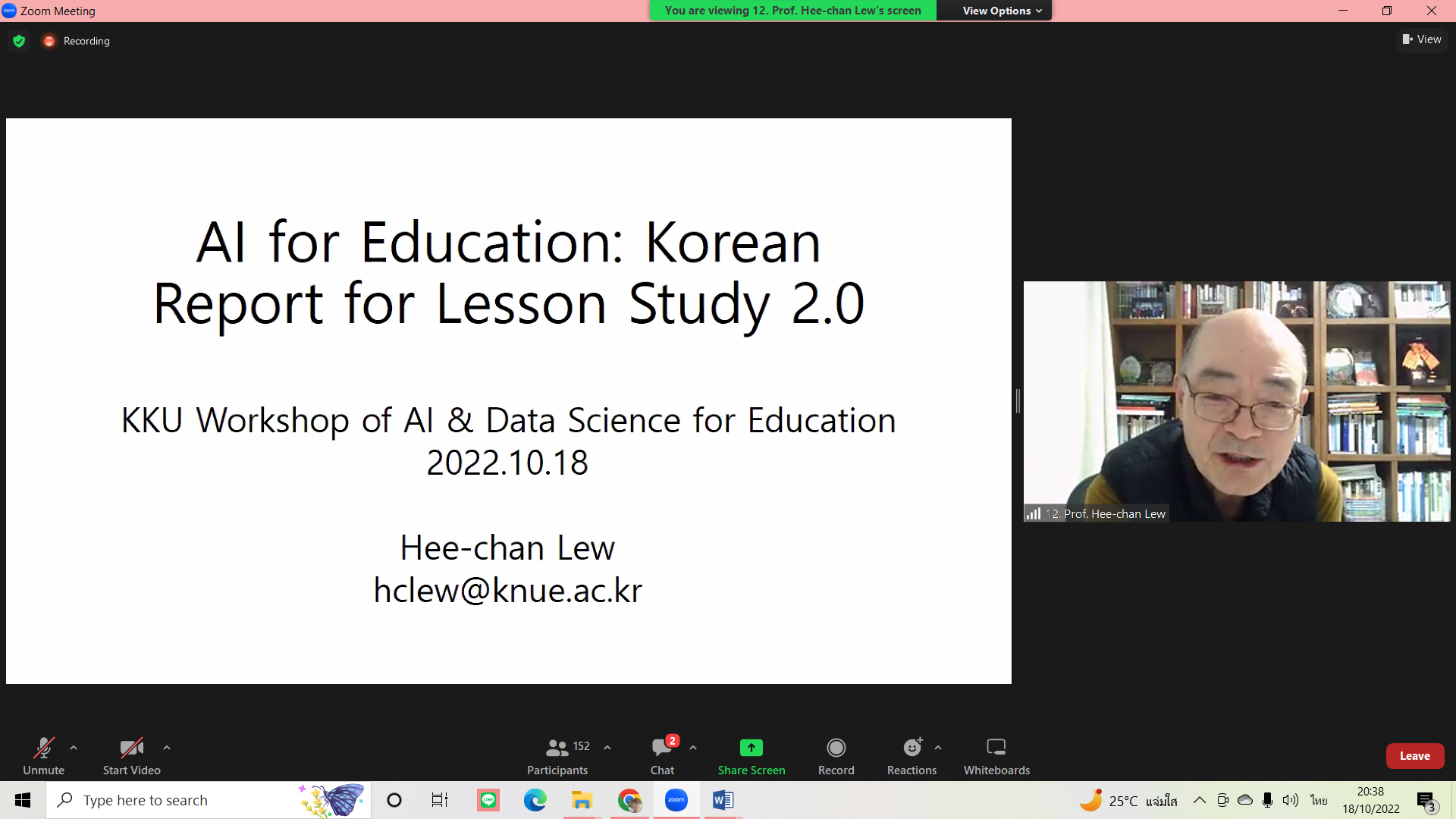
Task: Click the divider handle beside speaker video
Action: pyautogui.click(x=1018, y=401)
